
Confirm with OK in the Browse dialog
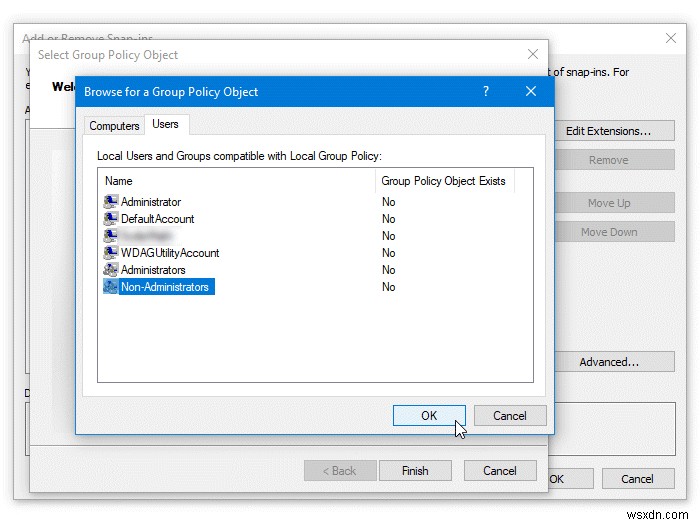point(429,416)
